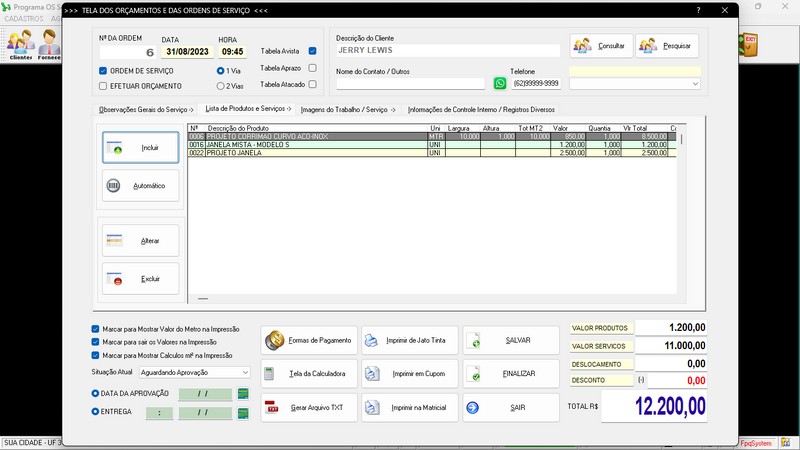800x450 pixels.
Task: Open Formas de Pagamento
Action: [307, 341]
